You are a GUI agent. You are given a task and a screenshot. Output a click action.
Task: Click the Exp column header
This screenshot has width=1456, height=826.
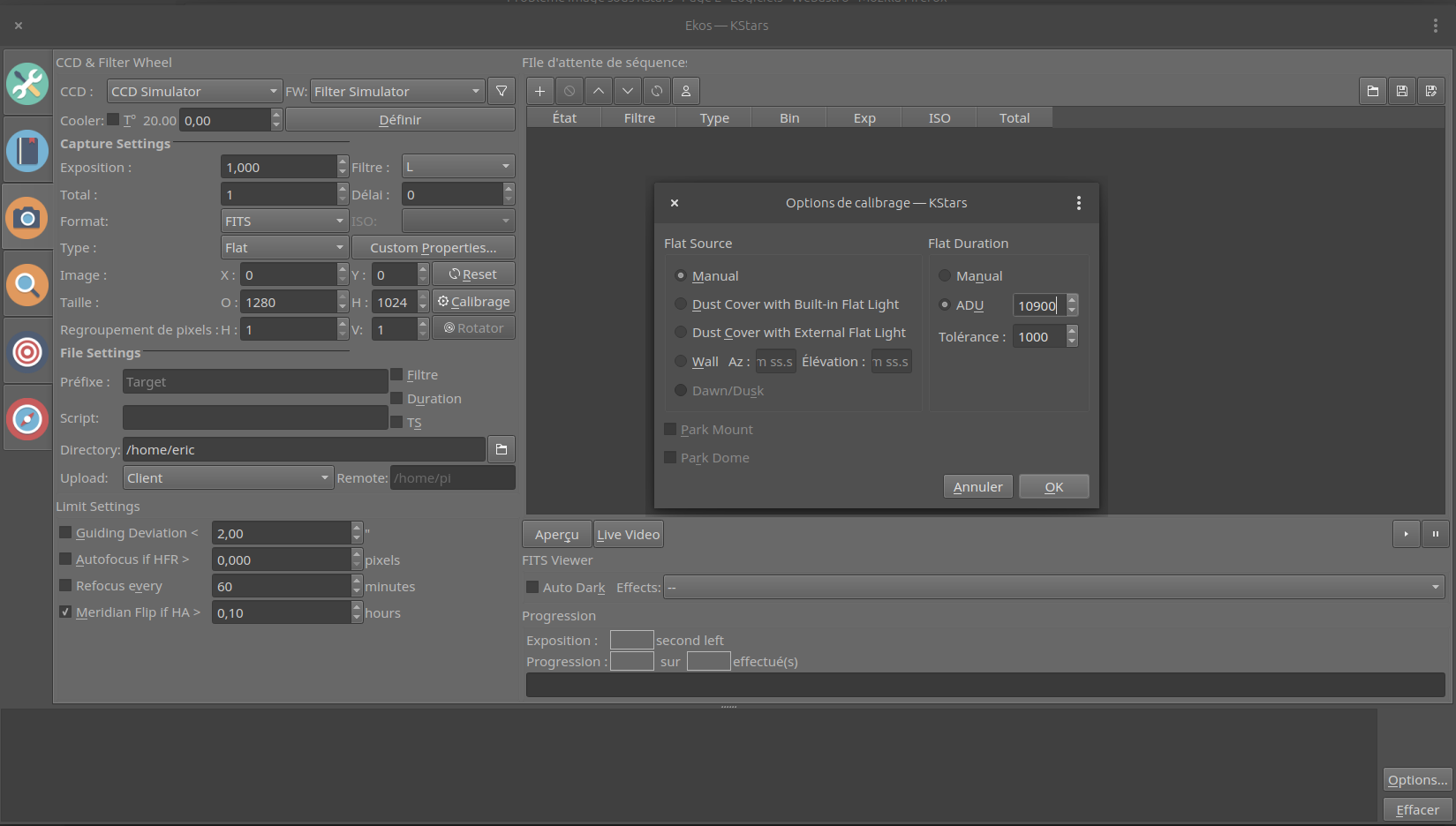click(x=864, y=117)
